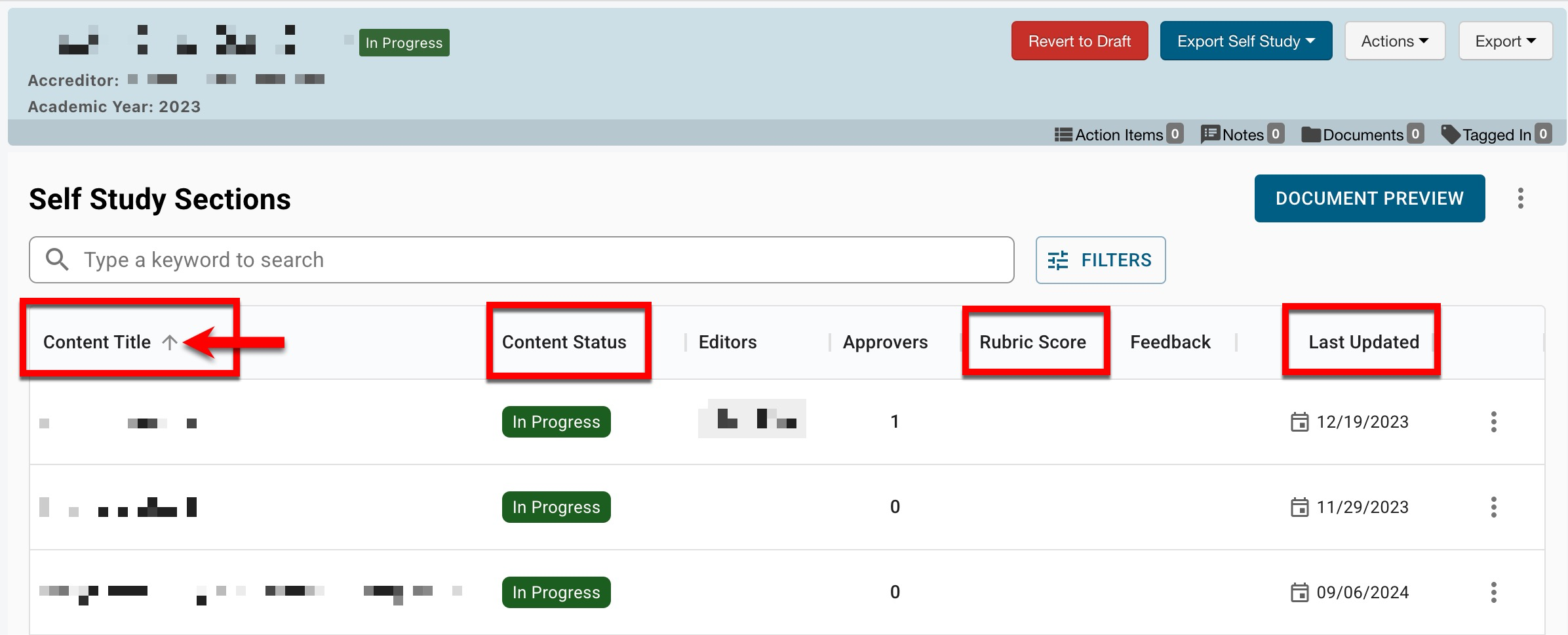
Task: Open the Actions dropdown menu
Action: [x=1394, y=41]
